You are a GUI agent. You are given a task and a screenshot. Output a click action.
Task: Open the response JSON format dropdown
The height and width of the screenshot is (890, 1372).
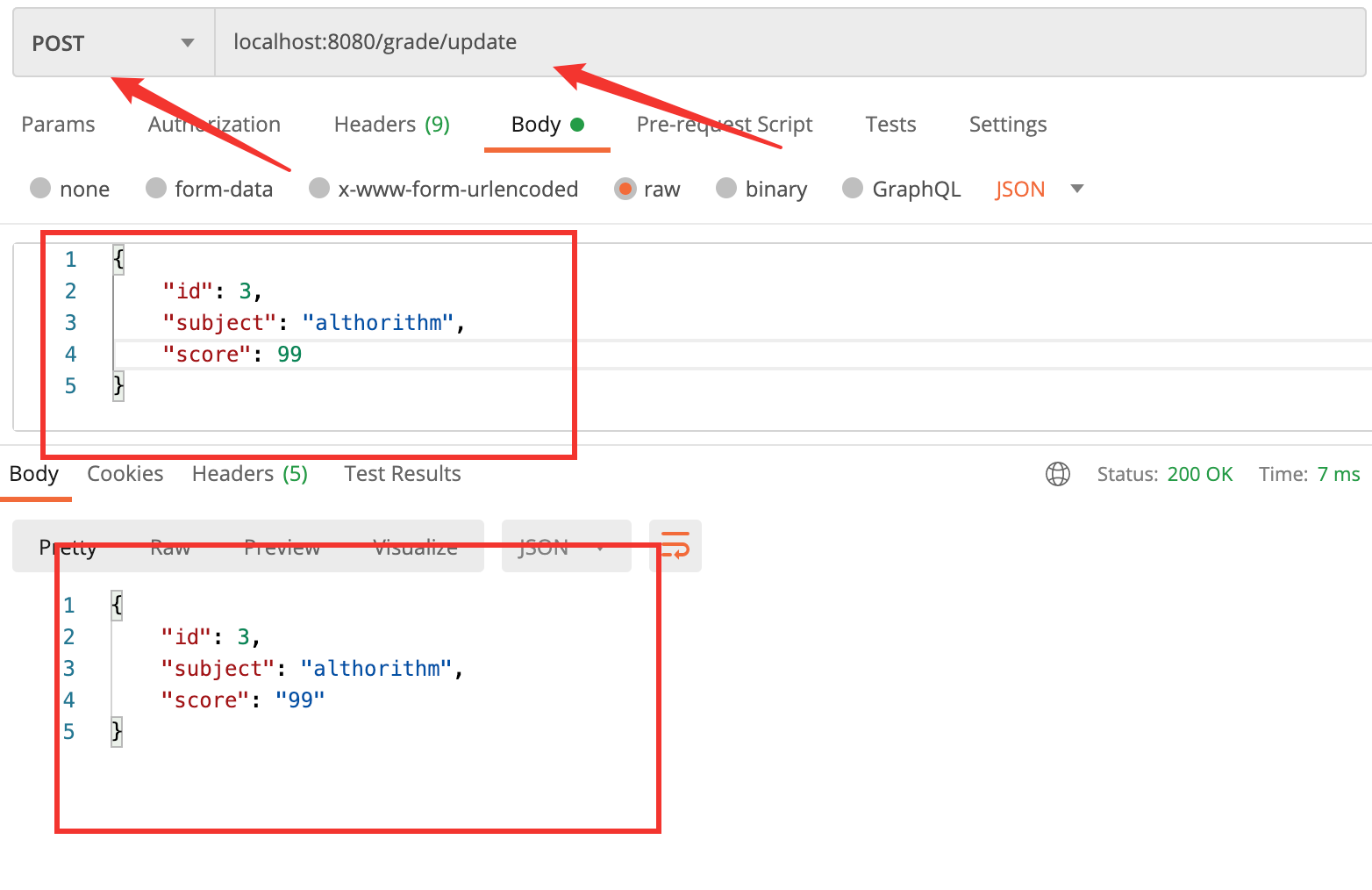565,547
